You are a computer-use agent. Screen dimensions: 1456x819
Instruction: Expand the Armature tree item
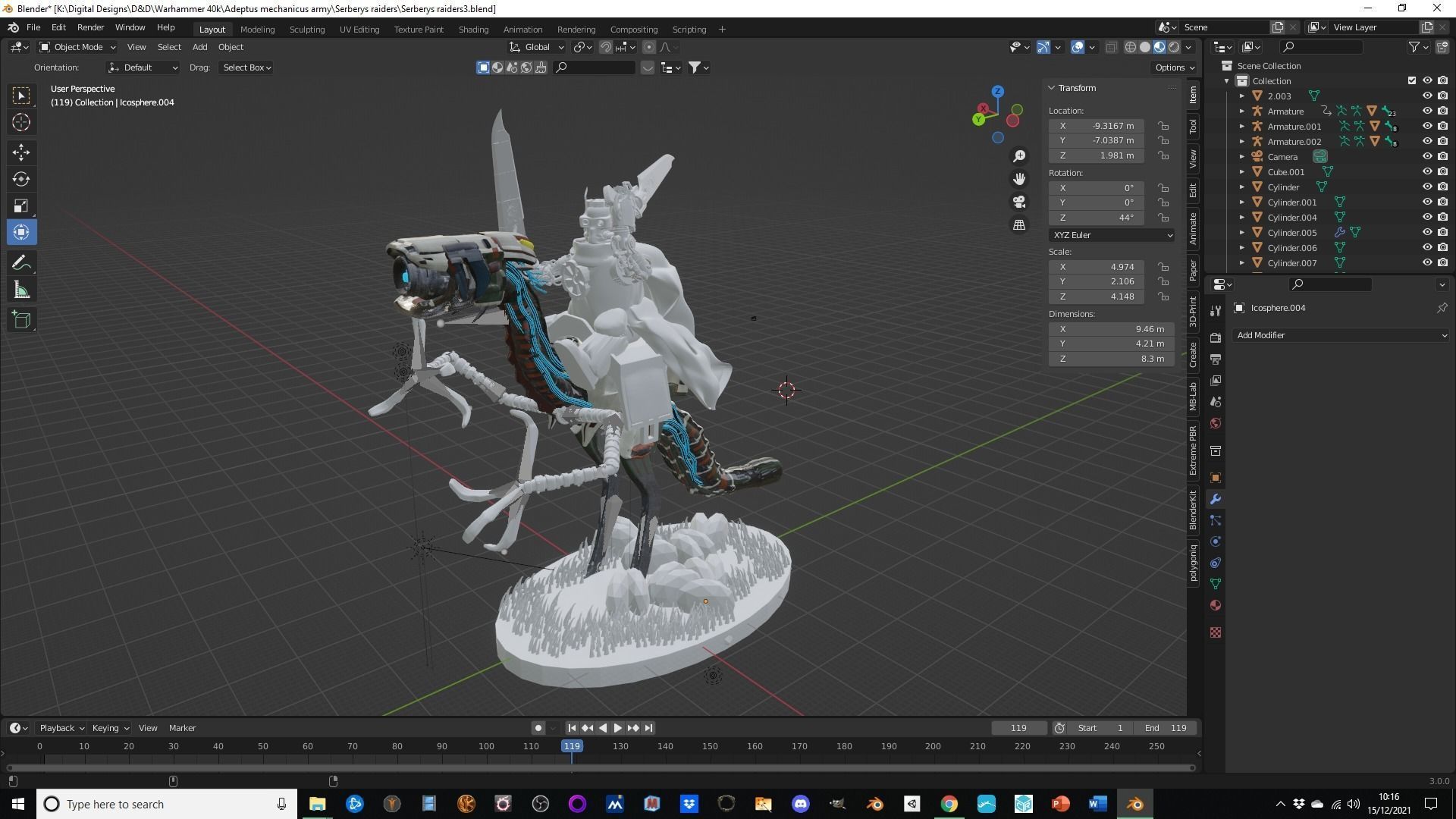pyautogui.click(x=1242, y=111)
